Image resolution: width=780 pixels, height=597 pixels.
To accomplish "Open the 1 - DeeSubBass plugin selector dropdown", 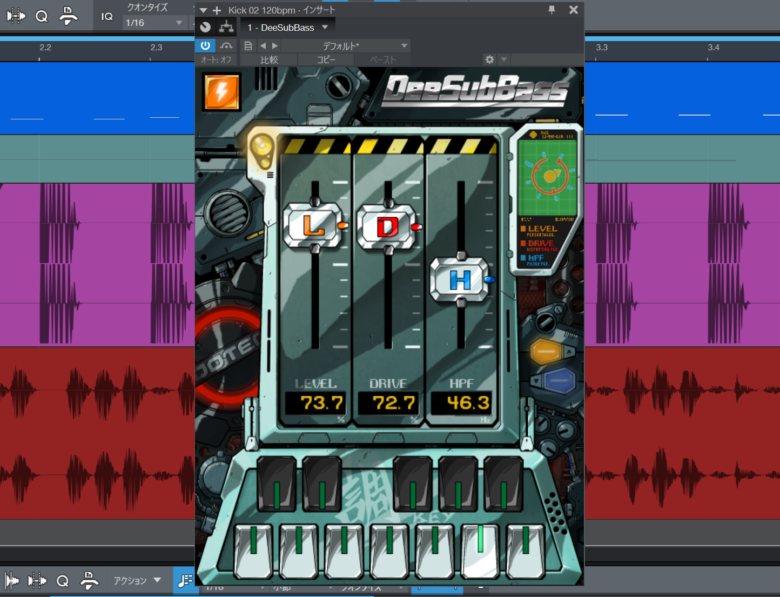I will click(x=288, y=27).
